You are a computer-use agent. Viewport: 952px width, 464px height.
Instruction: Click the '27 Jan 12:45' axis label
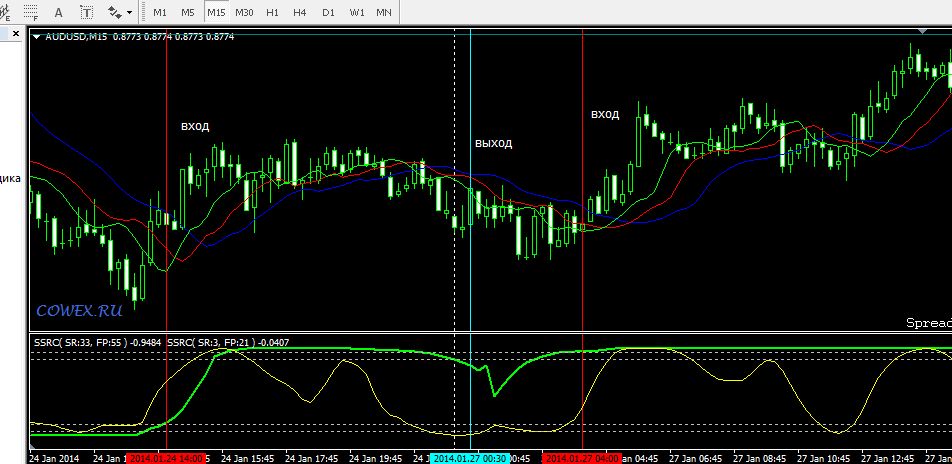click(x=889, y=459)
